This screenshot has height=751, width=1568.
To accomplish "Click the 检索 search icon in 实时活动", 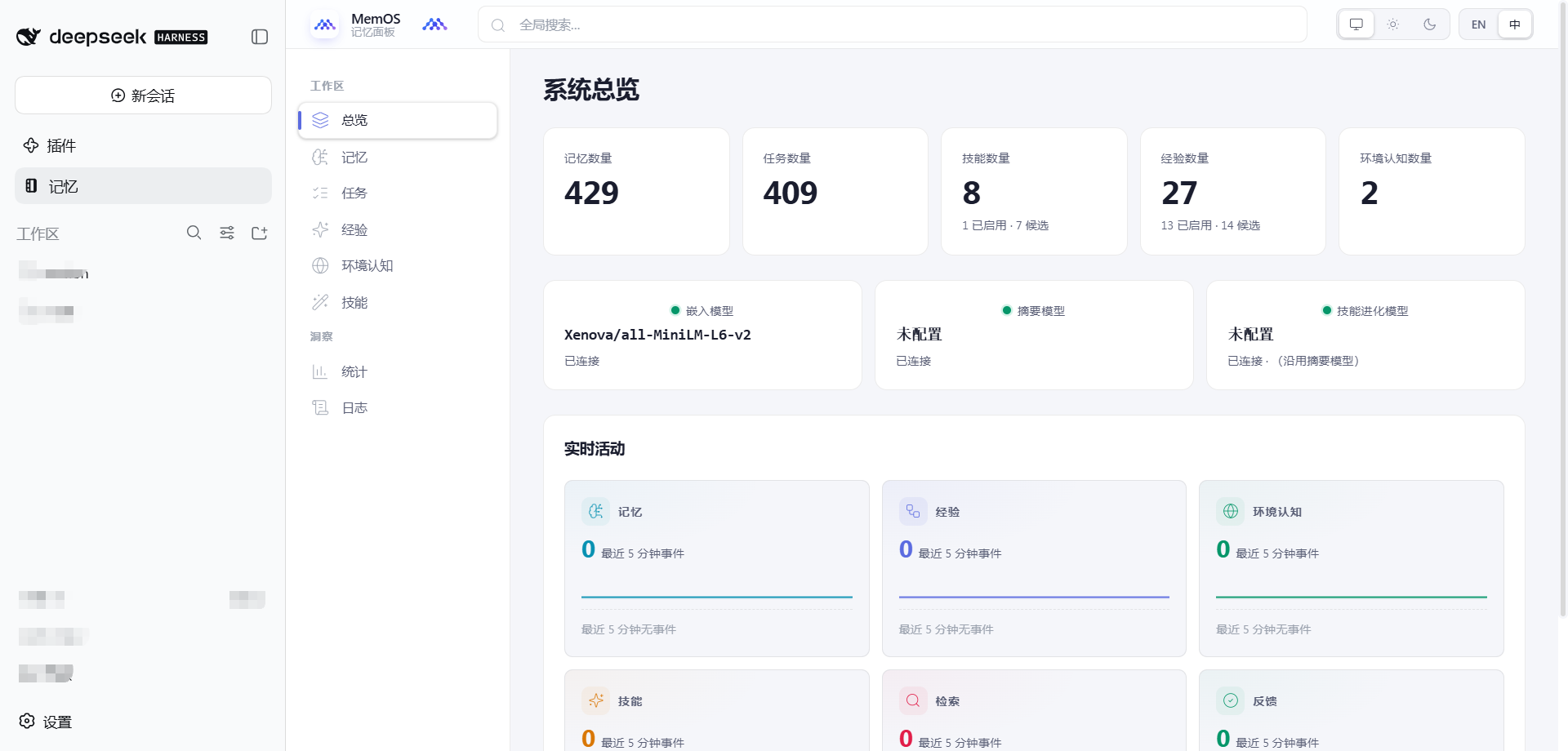I will click(x=913, y=700).
